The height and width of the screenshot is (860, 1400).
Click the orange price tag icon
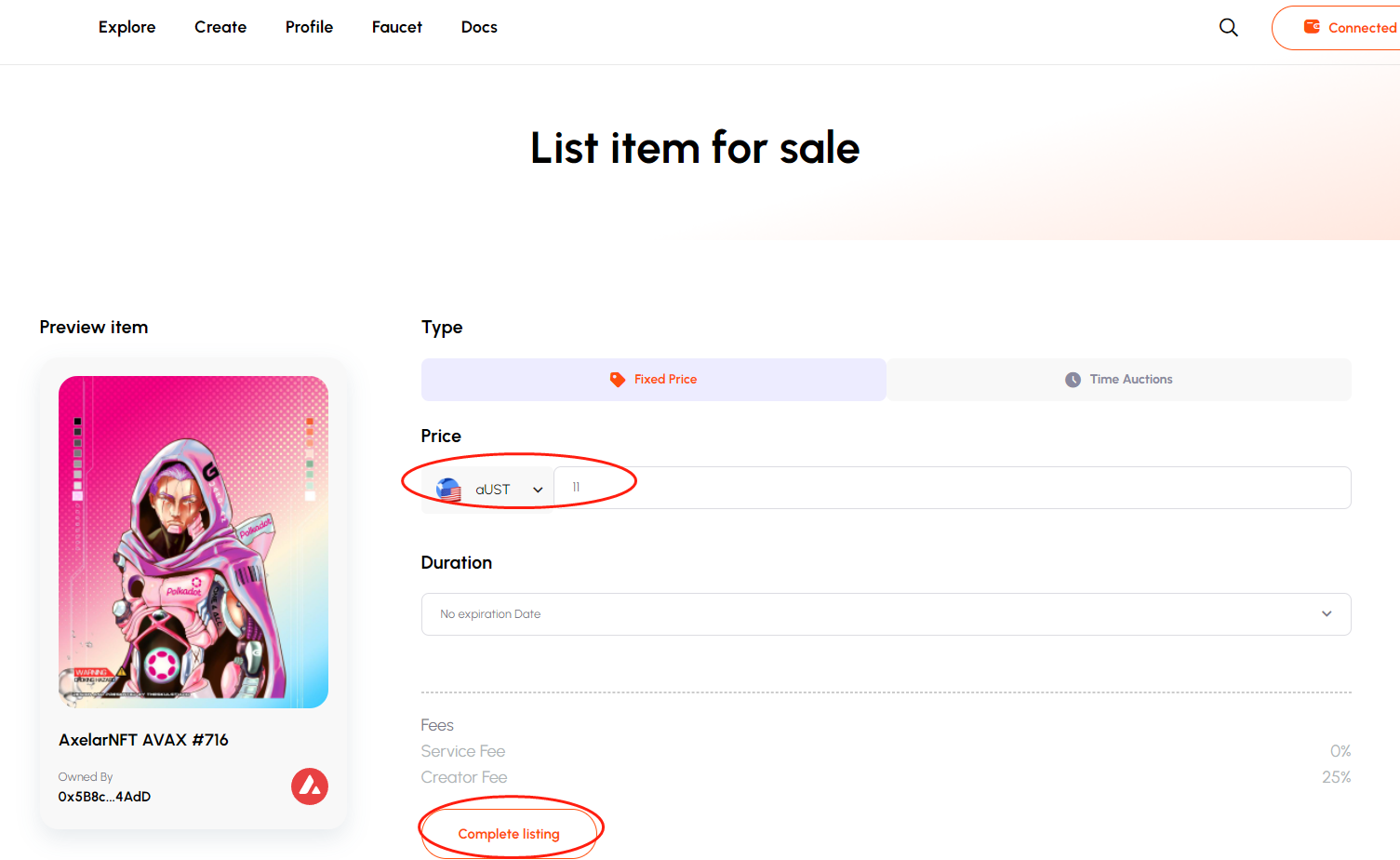[x=617, y=380]
